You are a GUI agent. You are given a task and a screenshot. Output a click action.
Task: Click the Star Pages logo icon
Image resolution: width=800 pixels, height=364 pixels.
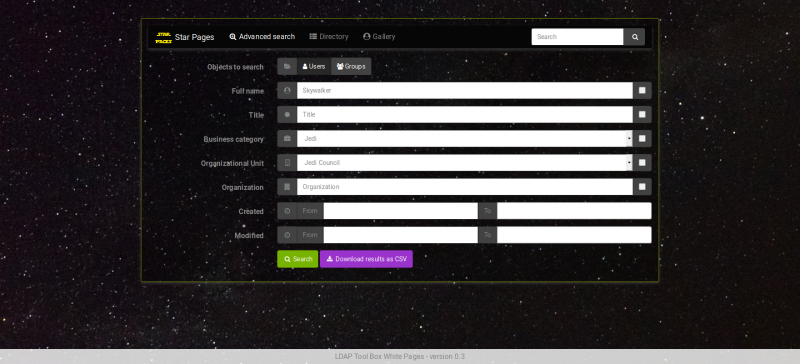(x=163, y=37)
